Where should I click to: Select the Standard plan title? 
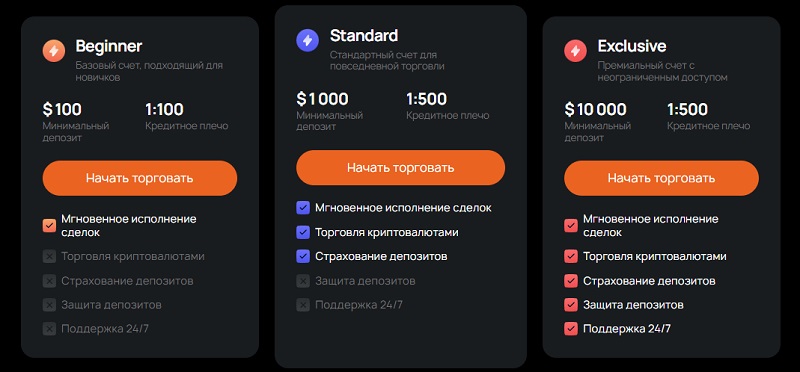pos(364,36)
